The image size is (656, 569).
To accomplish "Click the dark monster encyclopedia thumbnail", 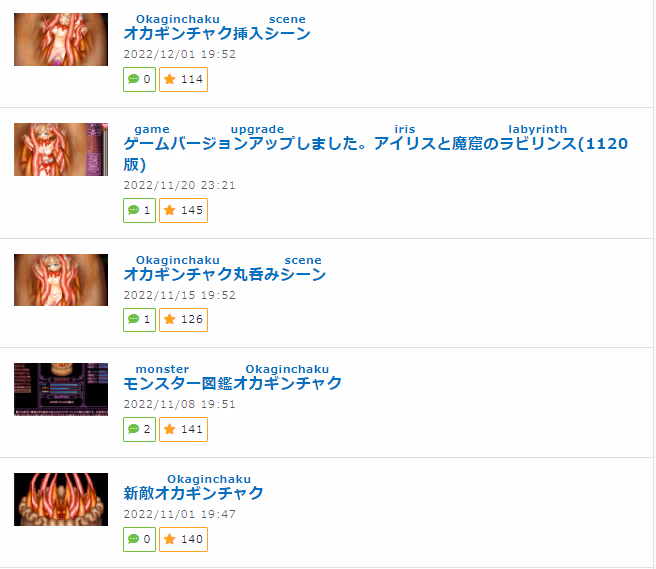I will (61, 390).
